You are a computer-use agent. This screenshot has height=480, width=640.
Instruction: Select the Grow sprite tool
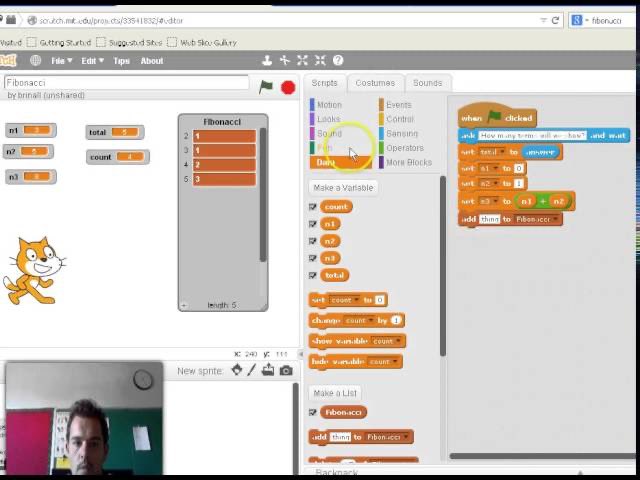[302, 61]
